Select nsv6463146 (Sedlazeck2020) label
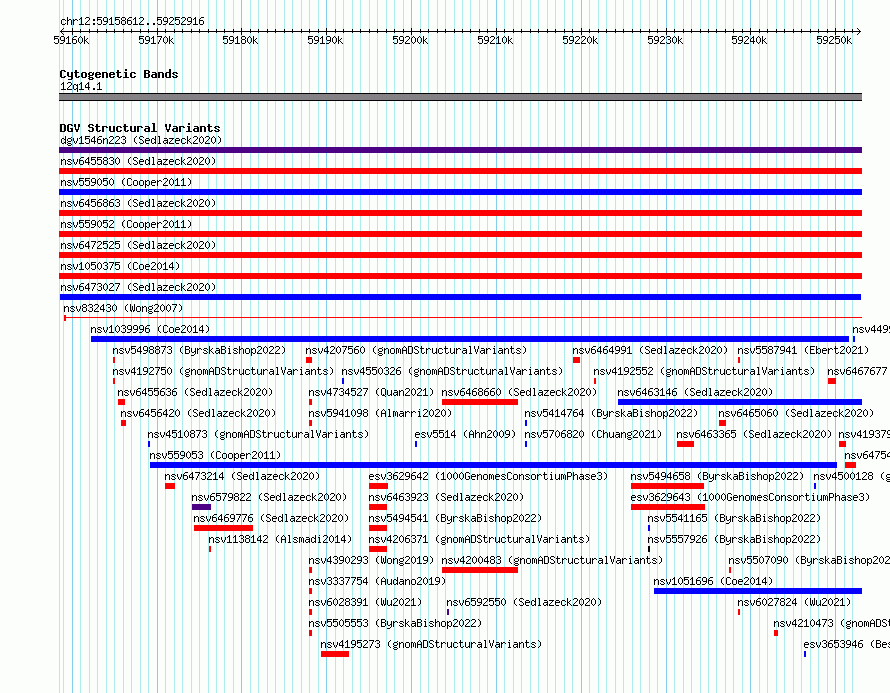The image size is (890, 693). point(695,392)
